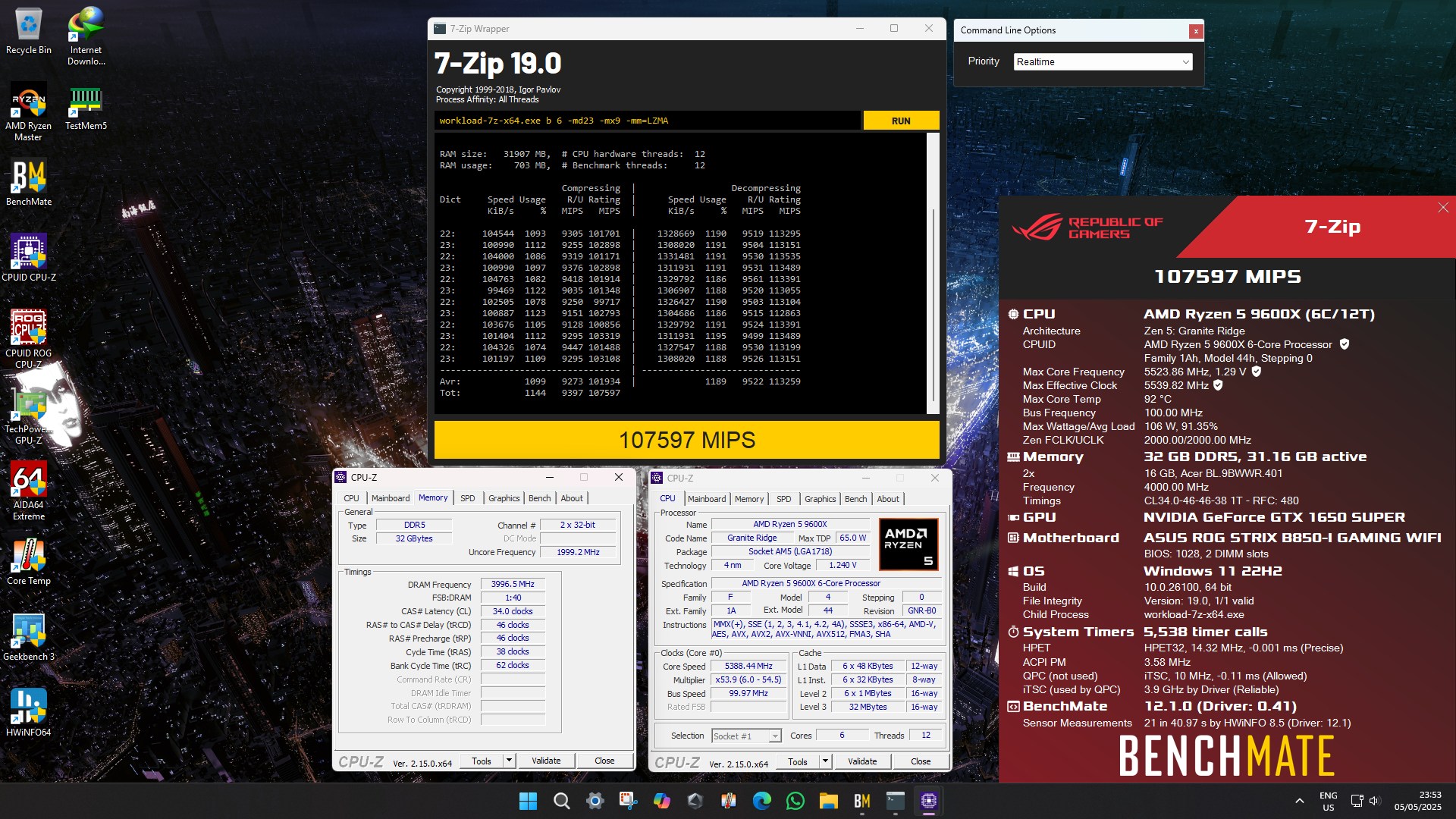Switch to Memory tab in right CPU-Z window

tap(749, 499)
